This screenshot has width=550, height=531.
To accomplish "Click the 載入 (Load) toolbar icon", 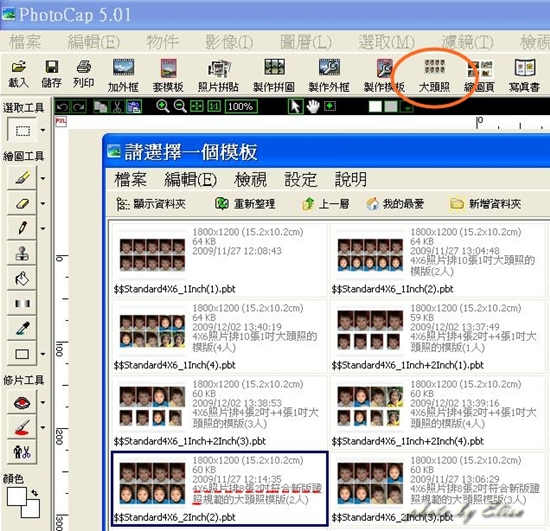I will click(x=19, y=74).
